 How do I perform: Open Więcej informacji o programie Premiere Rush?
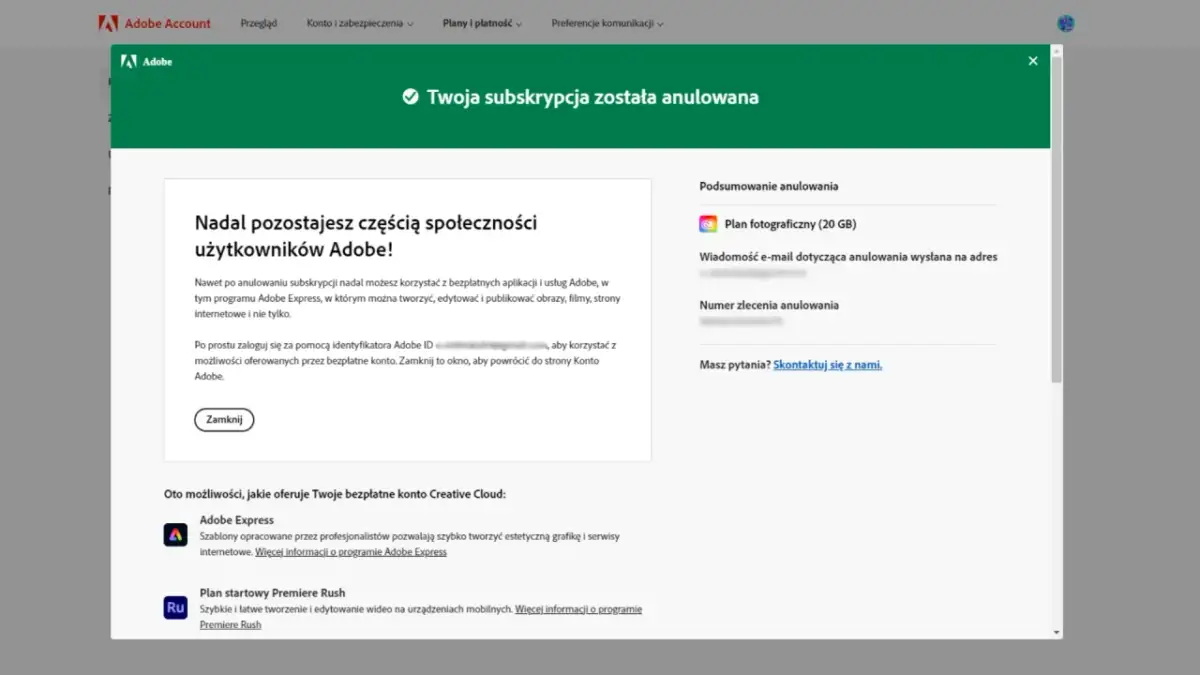click(x=579, y=608)
